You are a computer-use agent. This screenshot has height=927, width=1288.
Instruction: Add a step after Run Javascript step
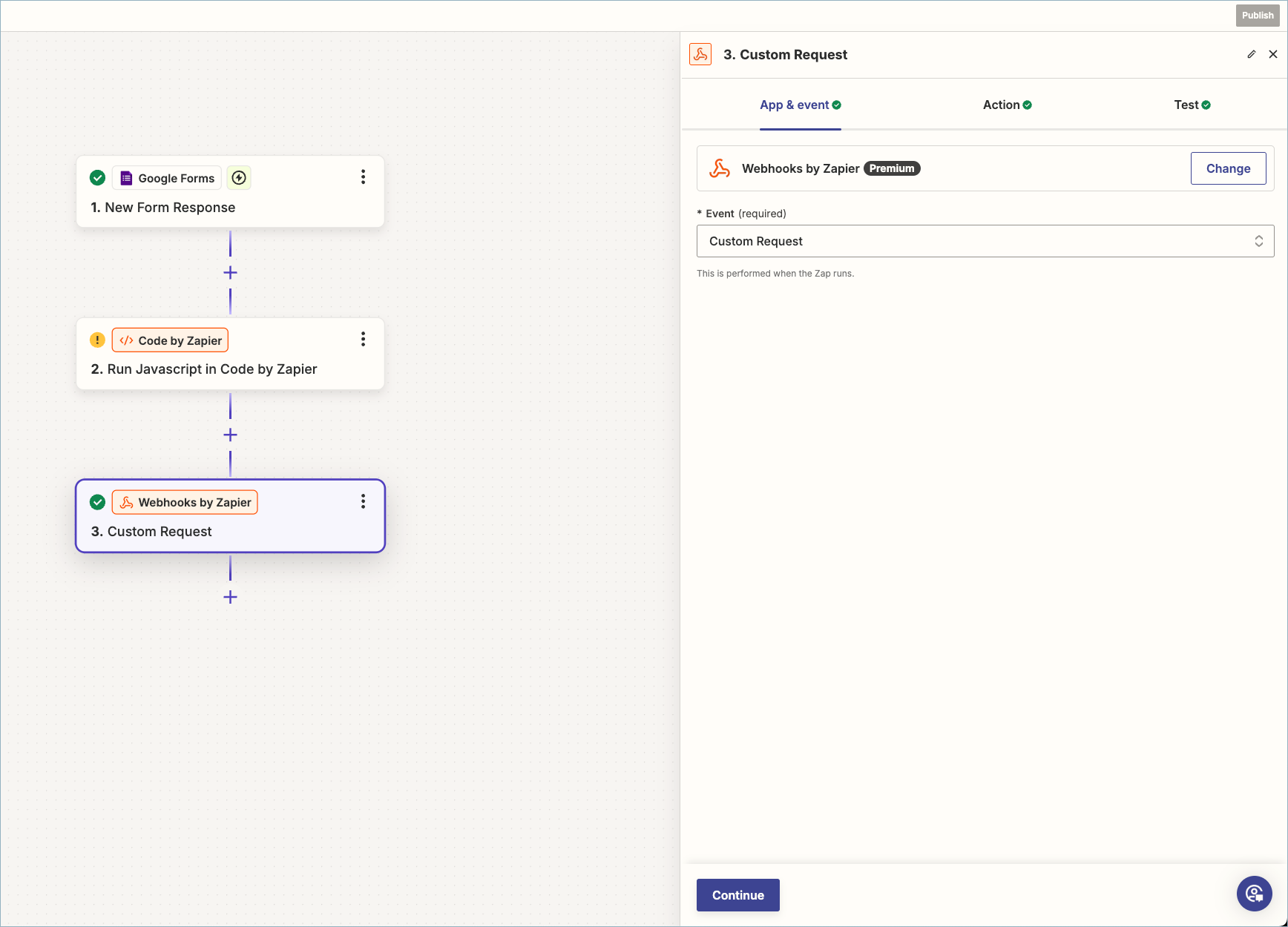230,435
